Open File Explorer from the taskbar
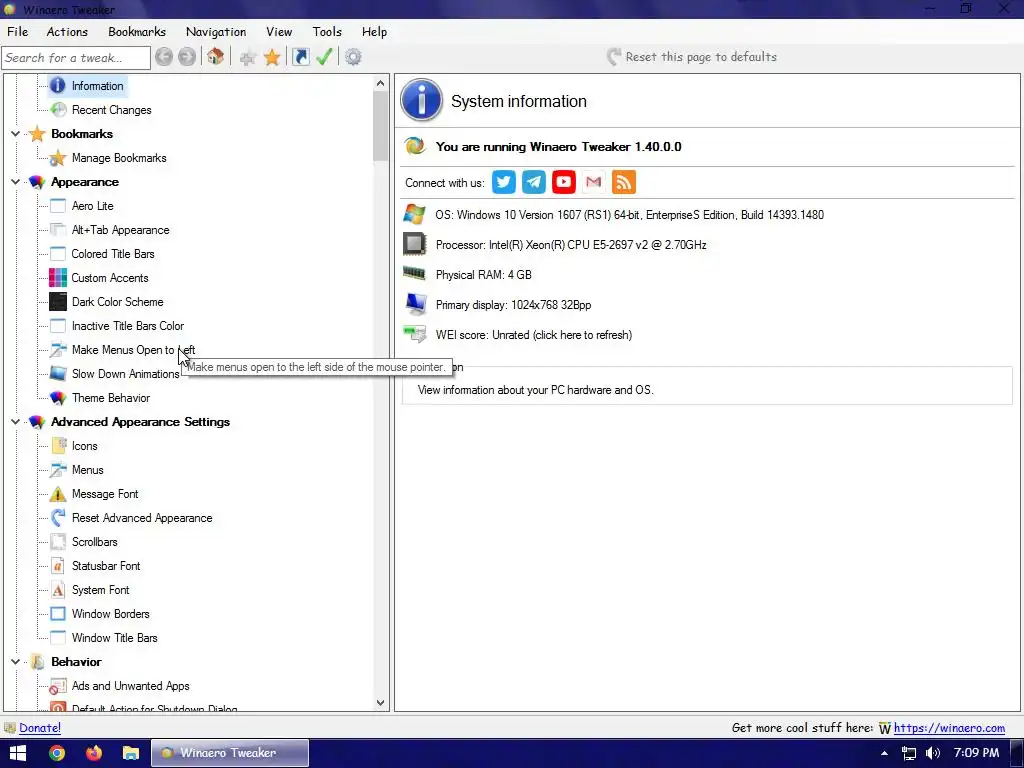Screen dimensions: 1024x768 (131, 753)
